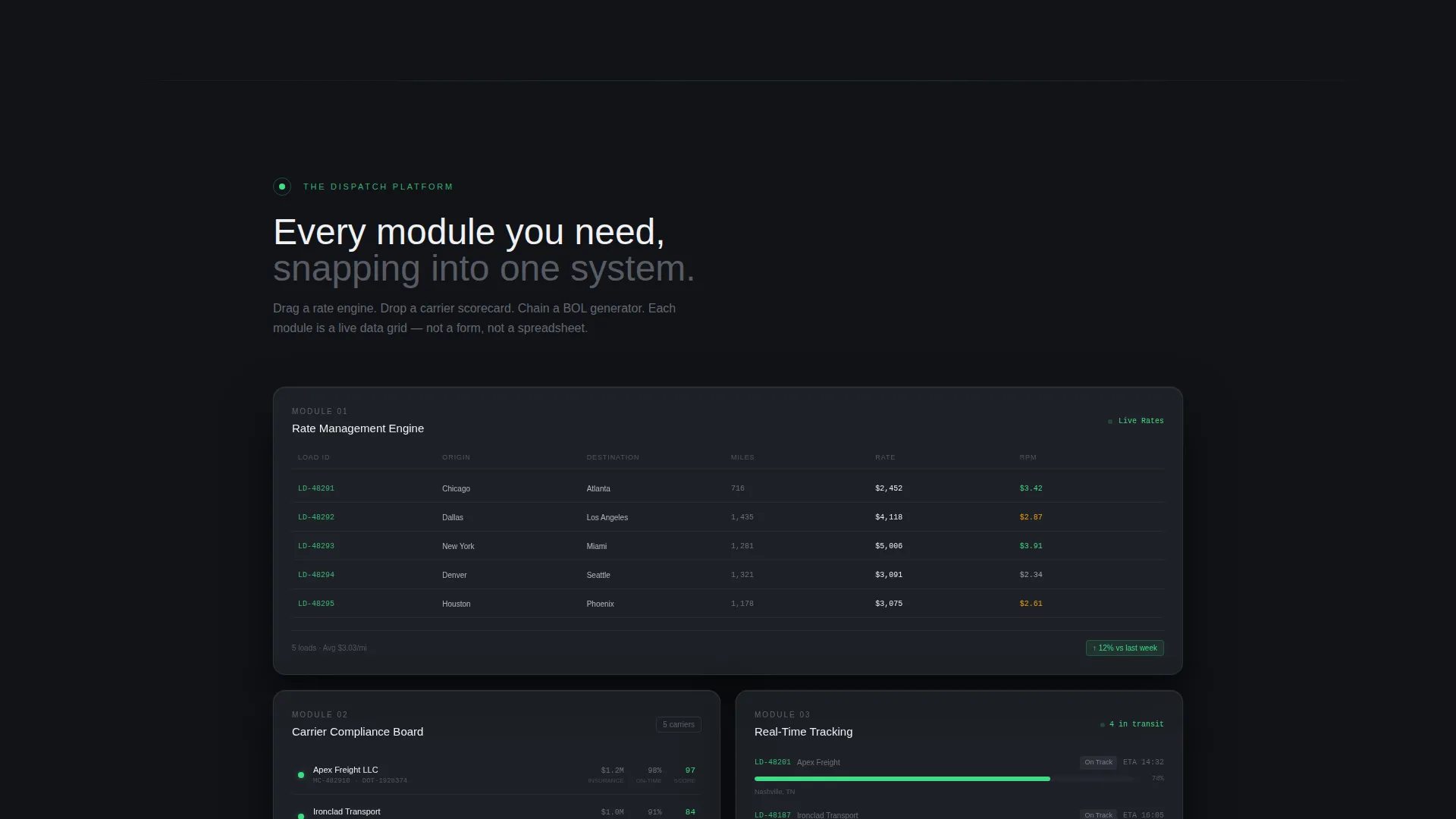Click the Live Rates indicator dot
This screenshot has height=819, width=1456.
click(1110, 422)
